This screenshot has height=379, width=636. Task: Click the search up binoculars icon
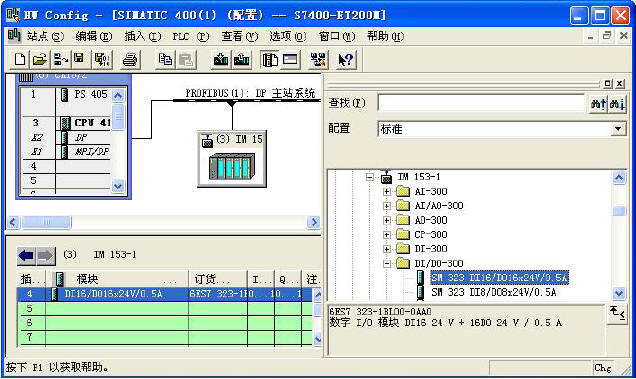[598, 104]
